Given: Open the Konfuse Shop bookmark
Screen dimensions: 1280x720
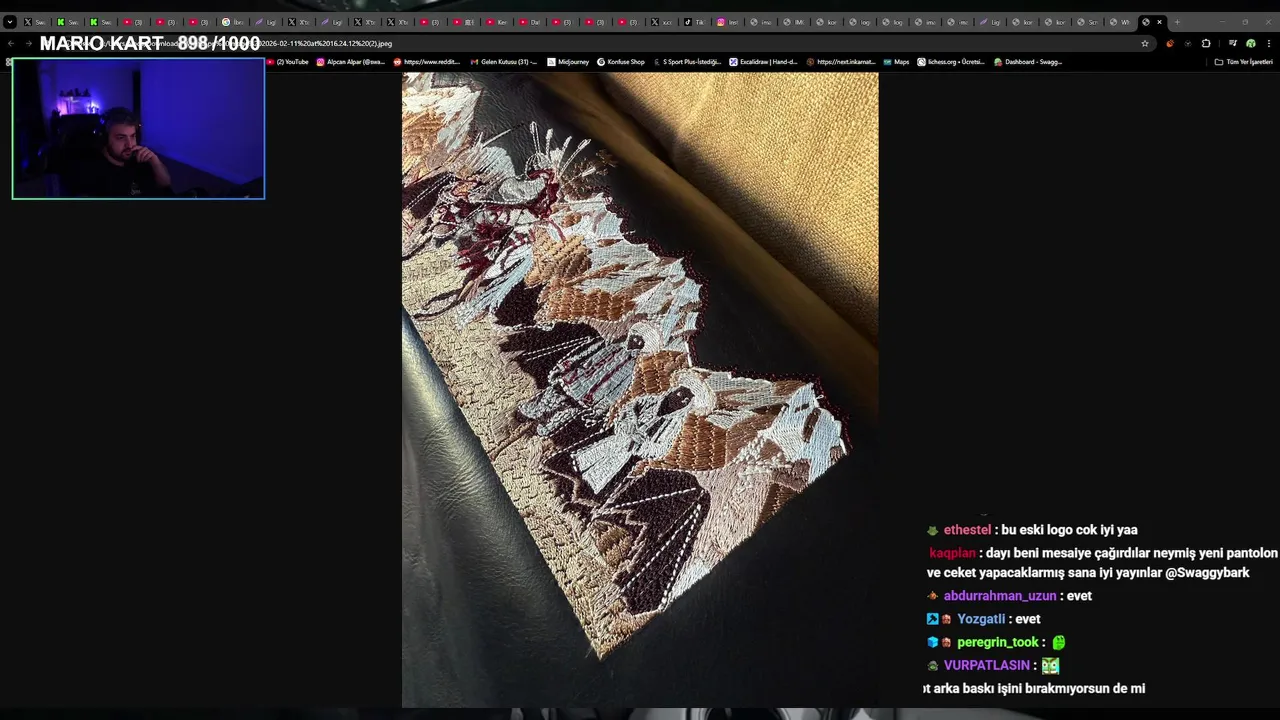Looking at the screenshot, I should click(621, 62).
